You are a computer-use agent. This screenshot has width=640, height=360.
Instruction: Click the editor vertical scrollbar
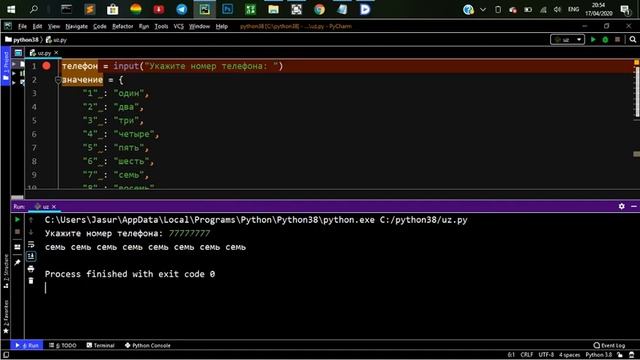(x=637, y=92)
